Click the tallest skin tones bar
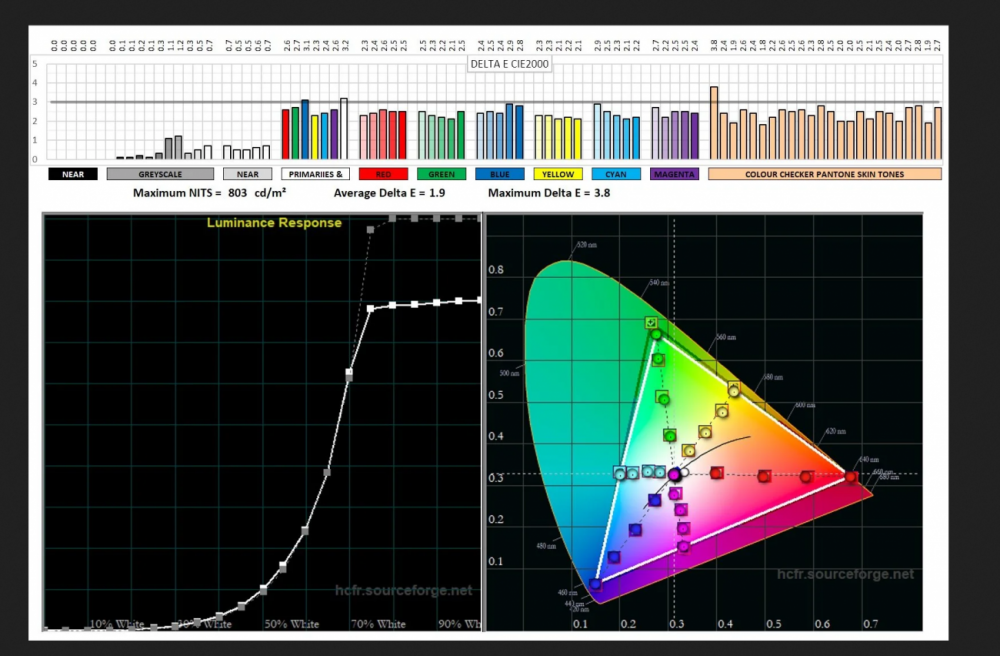 point(714,122)
